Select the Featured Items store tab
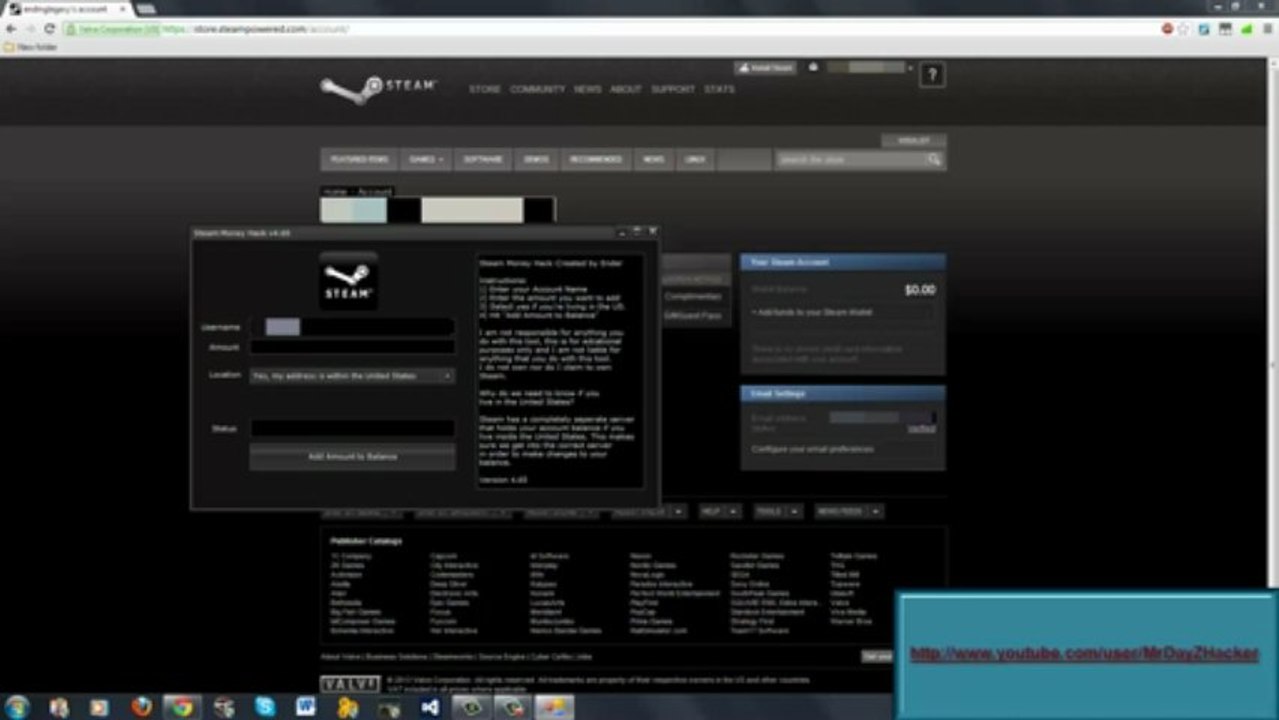This screenshot has width=1279, height=720. click(359, 160)
